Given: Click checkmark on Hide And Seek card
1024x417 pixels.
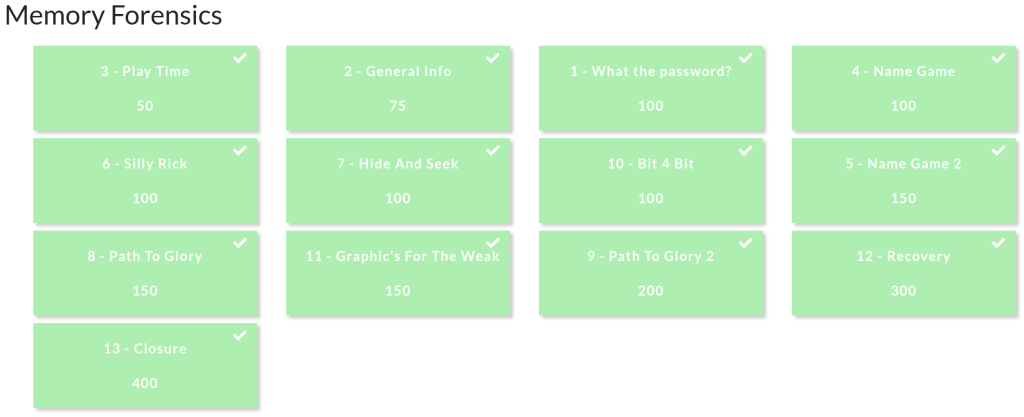Looking at the screenshot, I should tap(493, 150).
